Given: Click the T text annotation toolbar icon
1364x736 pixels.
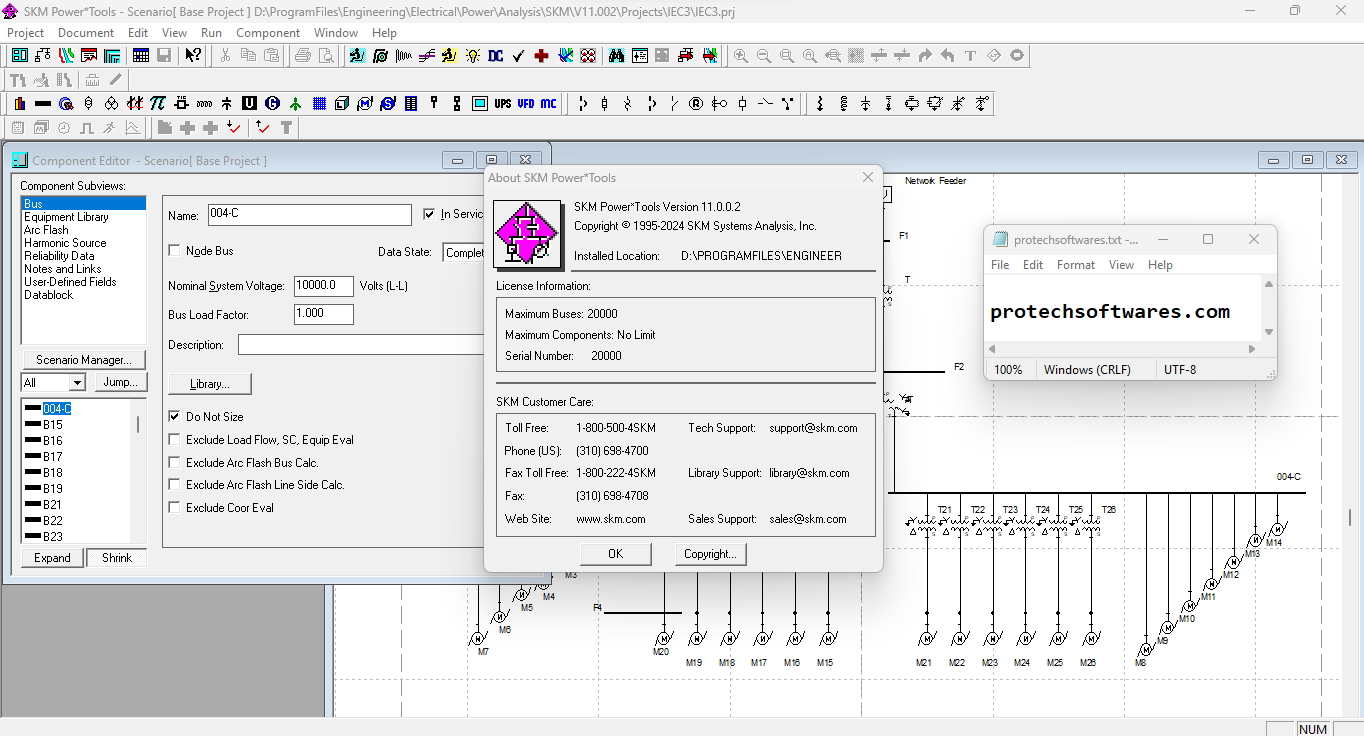Looking at the screenshot, I should pos(970,56).
